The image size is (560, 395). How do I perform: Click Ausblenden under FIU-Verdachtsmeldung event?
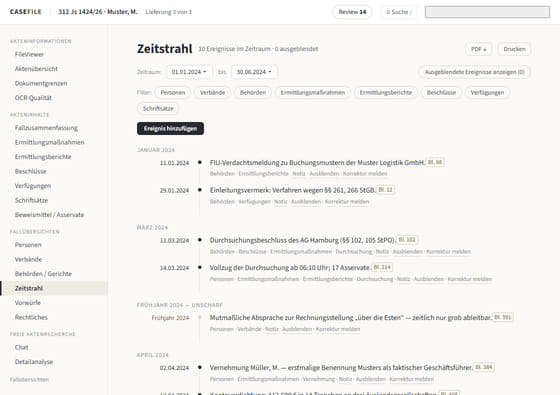[324, 174]
